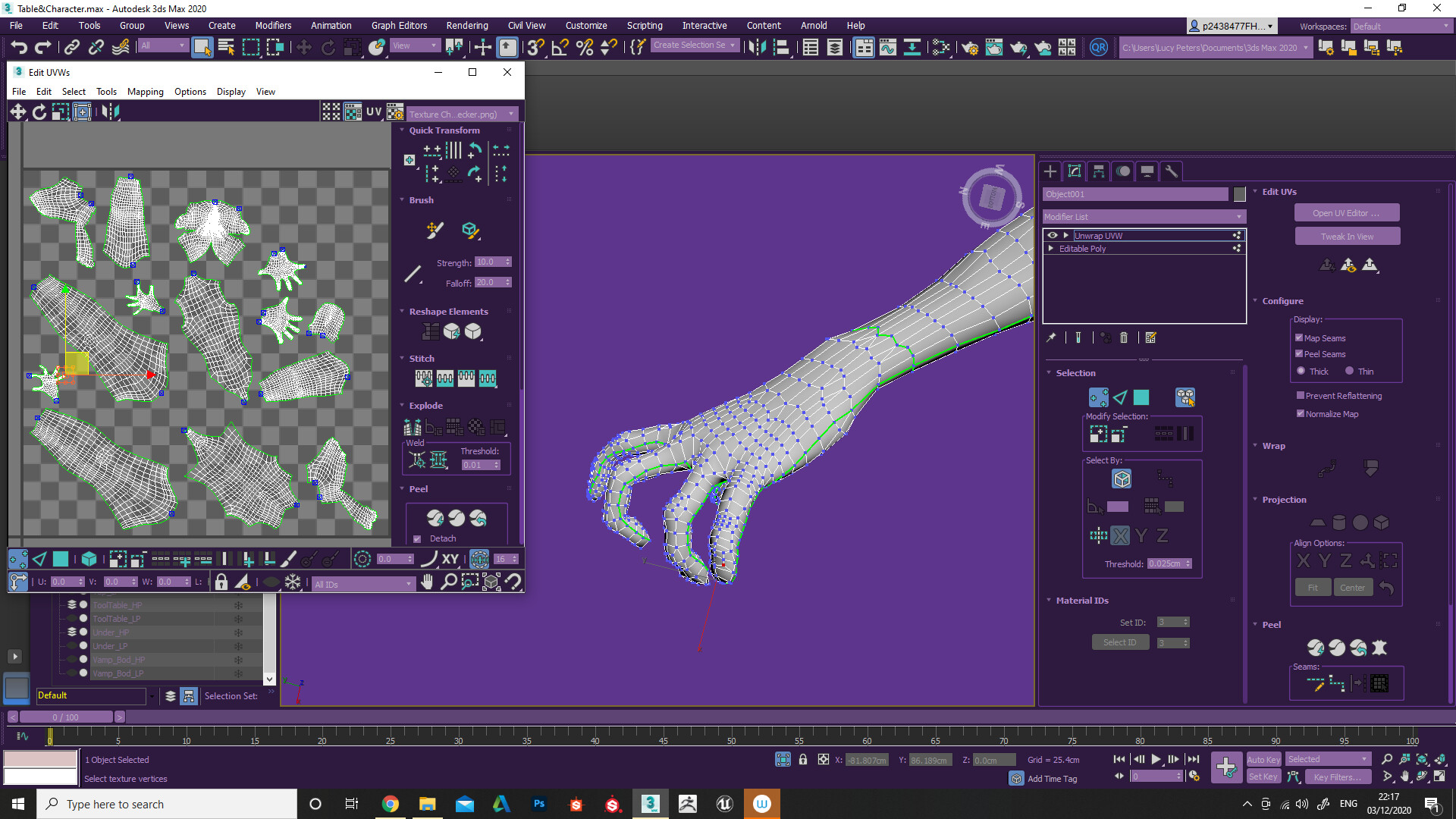The image size is (1456, 819).
Task: Open the Graph Editors menu
Action: click(x=399, y=25)
